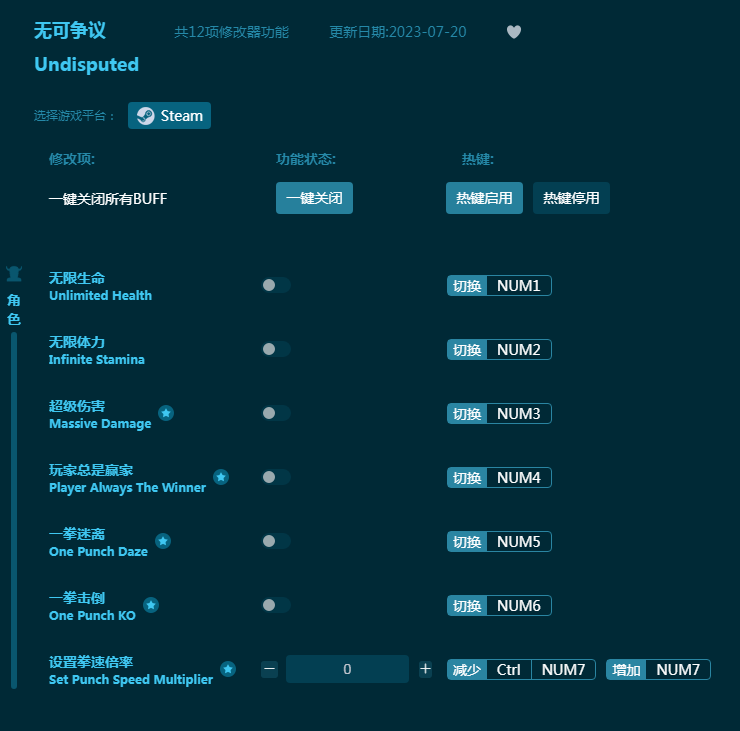
Task: Click the 热键停用 hotkey disable button
Action: coord(571,198)
